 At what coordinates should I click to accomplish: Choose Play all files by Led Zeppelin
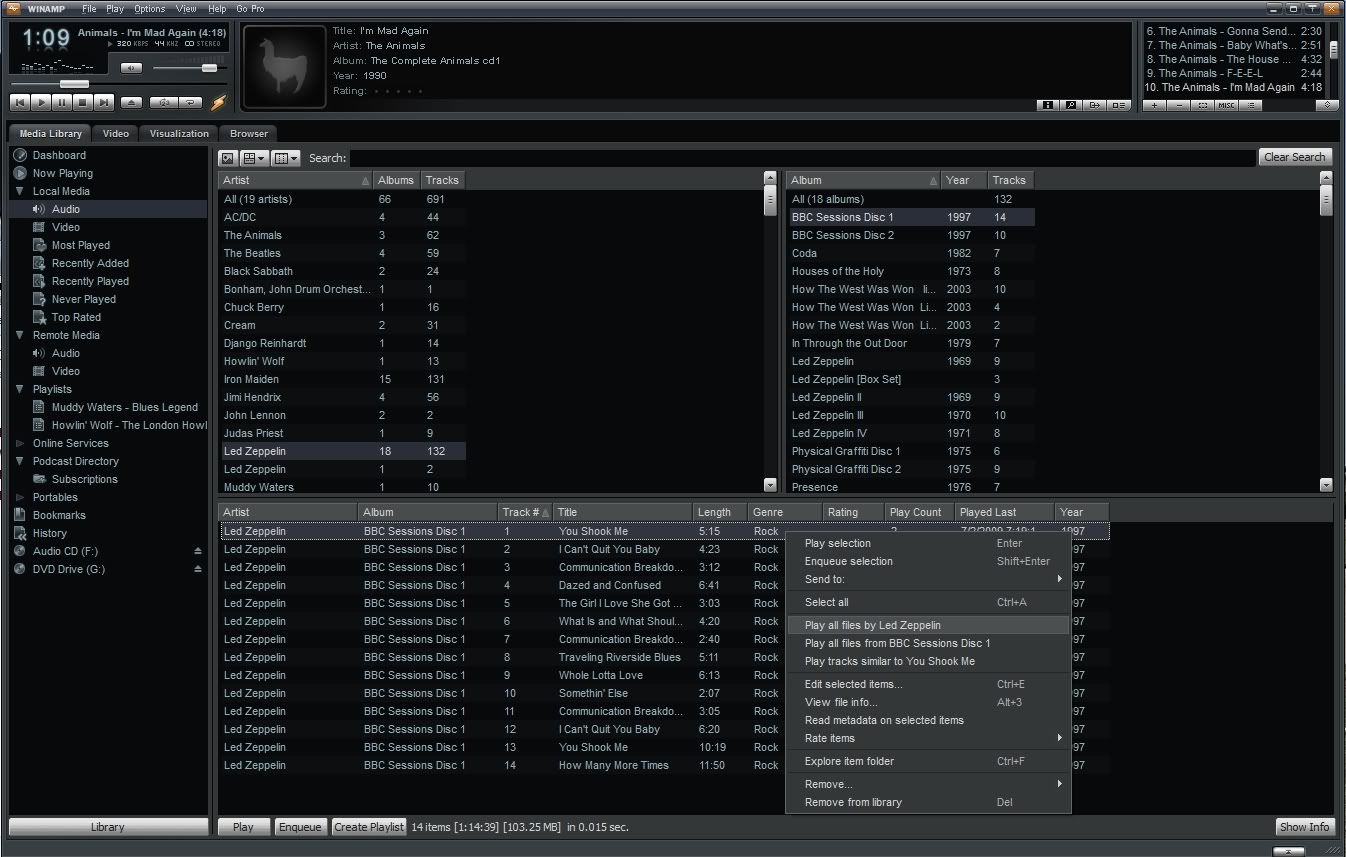[x=928, y=625]
